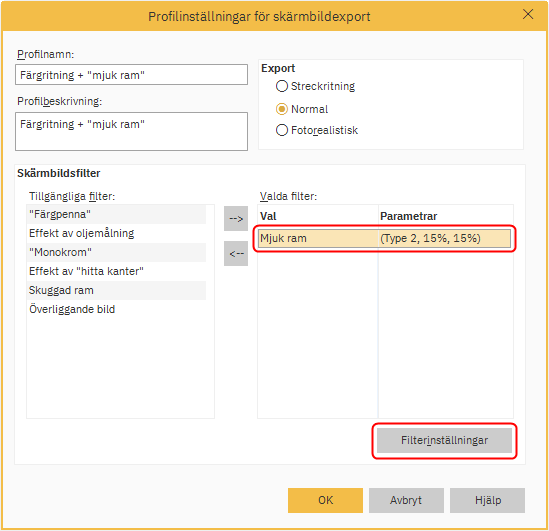Viewport: 549px width, 531px height.
Task: Click the Profilbeskrivning text box
Action: click(x=131, y=131)
